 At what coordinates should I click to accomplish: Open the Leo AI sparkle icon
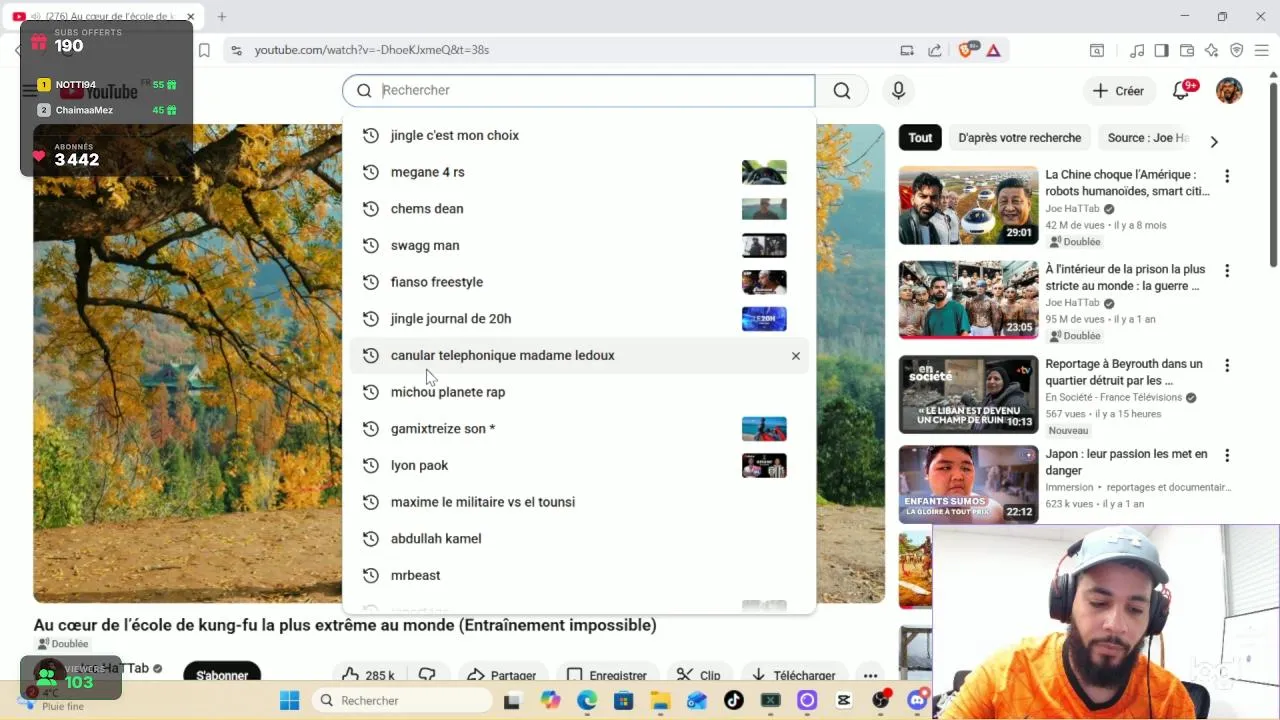pyautogui.click(x=1211, y=50)
